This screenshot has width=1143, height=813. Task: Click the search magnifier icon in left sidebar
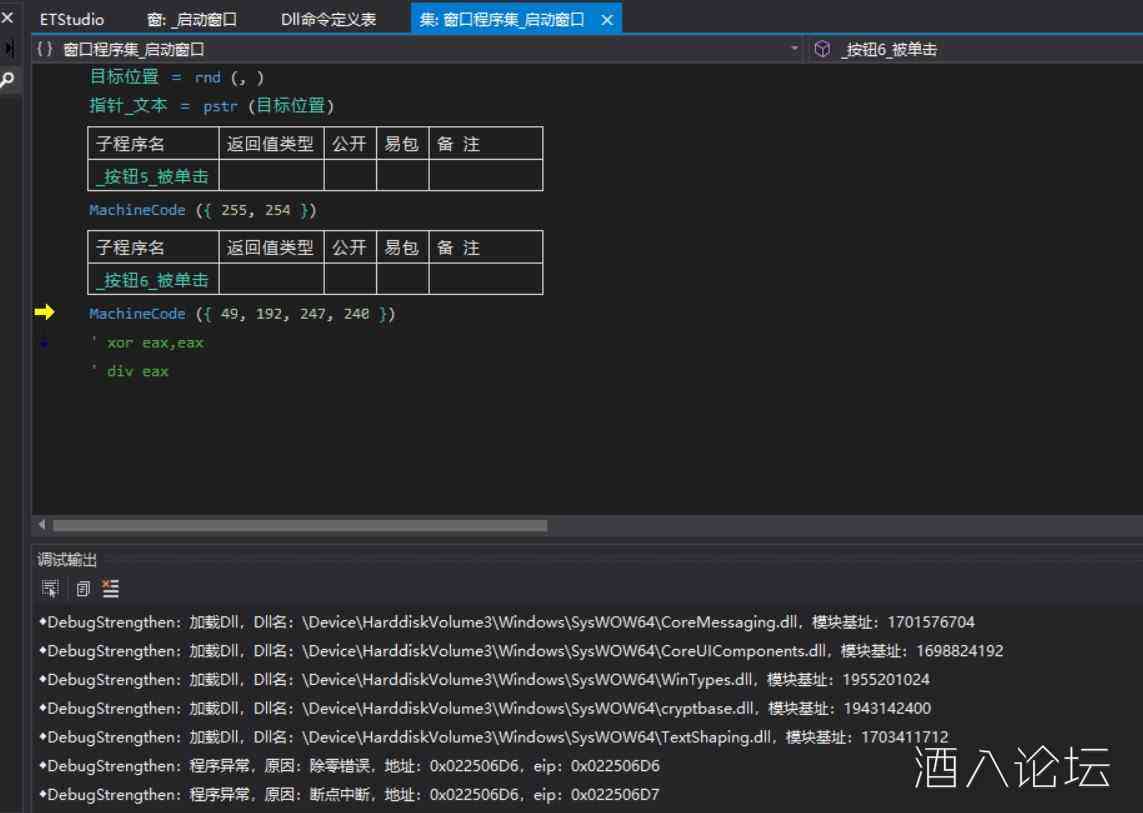(8, 80)
